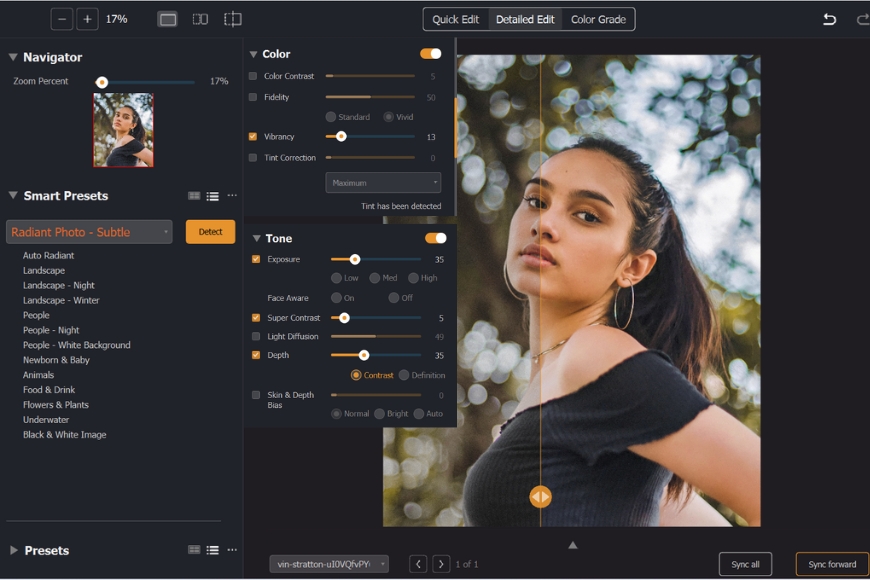Open Smart Presets more options menu
Screen dimensions: 870x580
click(x=232, y=195)
